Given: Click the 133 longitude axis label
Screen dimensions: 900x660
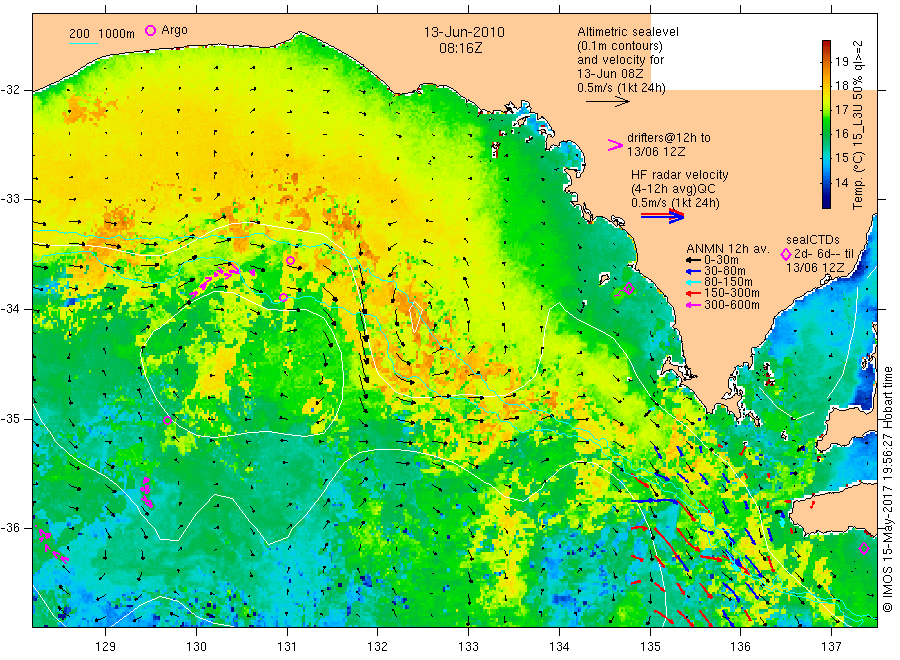Looking at the screenshot, I should click(468, 647).
